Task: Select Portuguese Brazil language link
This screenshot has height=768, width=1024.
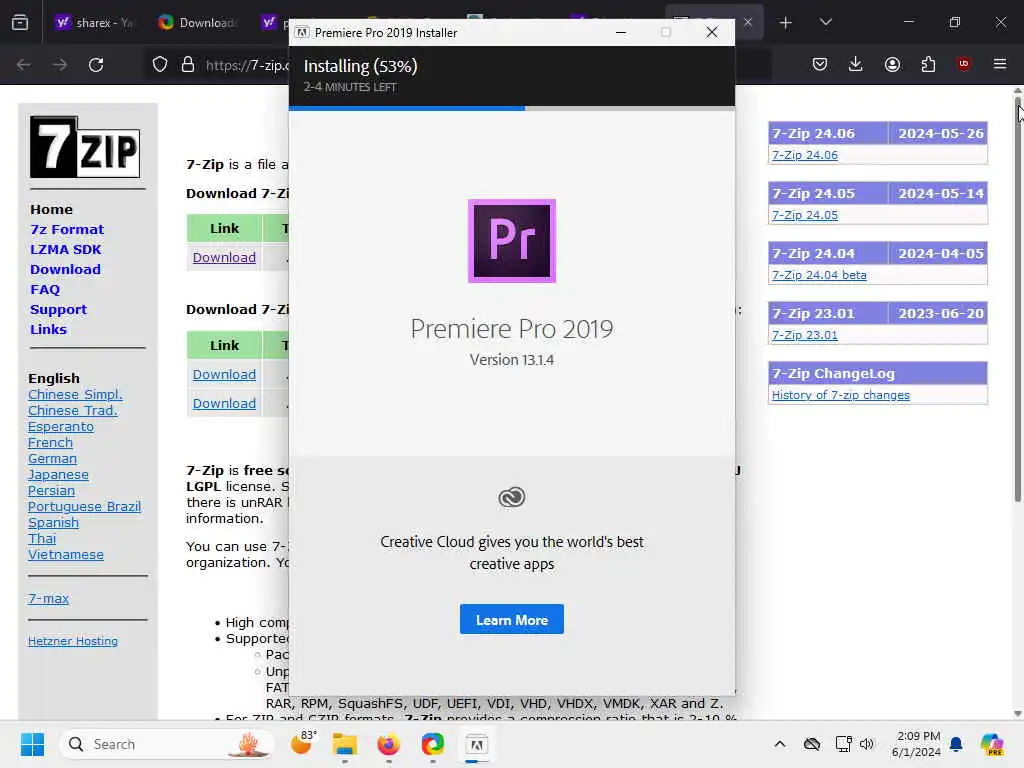Action: 84,507
